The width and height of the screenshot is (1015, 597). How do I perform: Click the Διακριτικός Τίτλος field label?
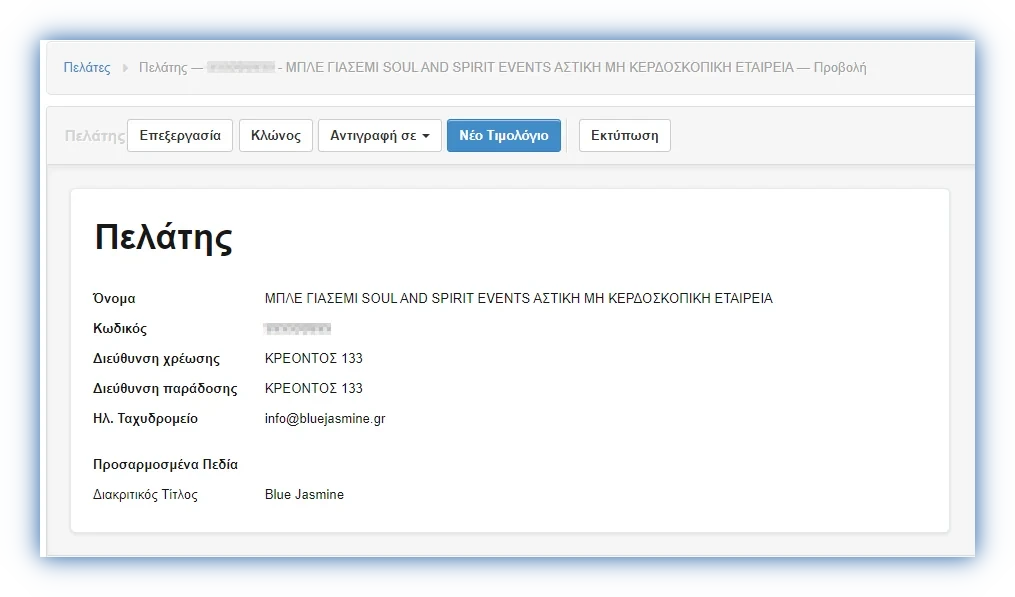pos(145,494)
